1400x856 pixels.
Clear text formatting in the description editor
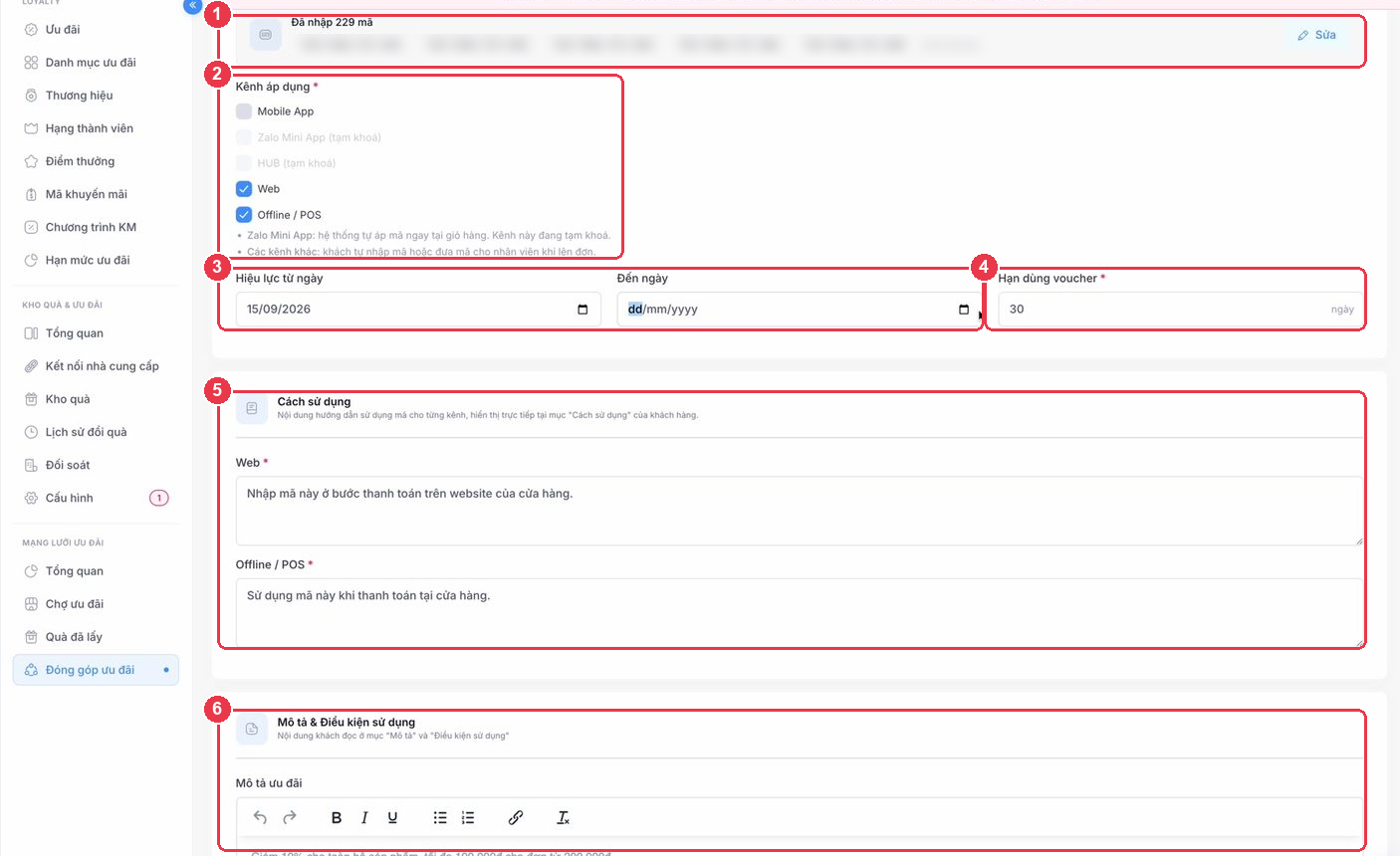564,817
